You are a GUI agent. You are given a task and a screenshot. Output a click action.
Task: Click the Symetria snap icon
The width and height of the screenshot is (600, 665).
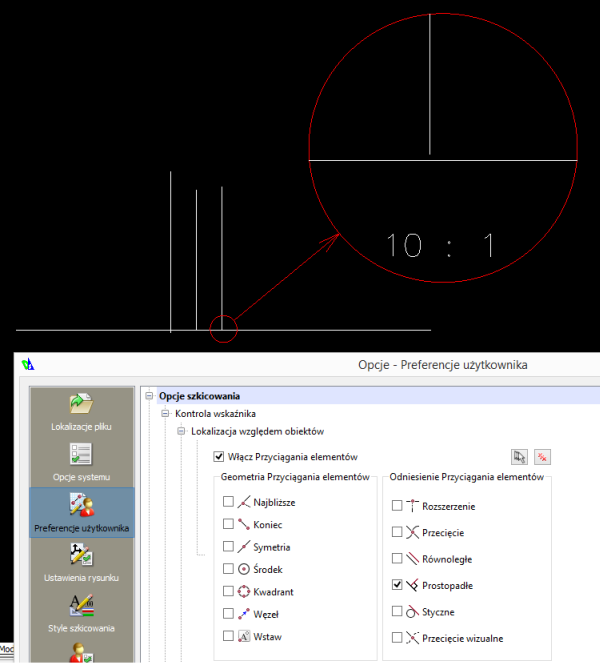(244, 547)
